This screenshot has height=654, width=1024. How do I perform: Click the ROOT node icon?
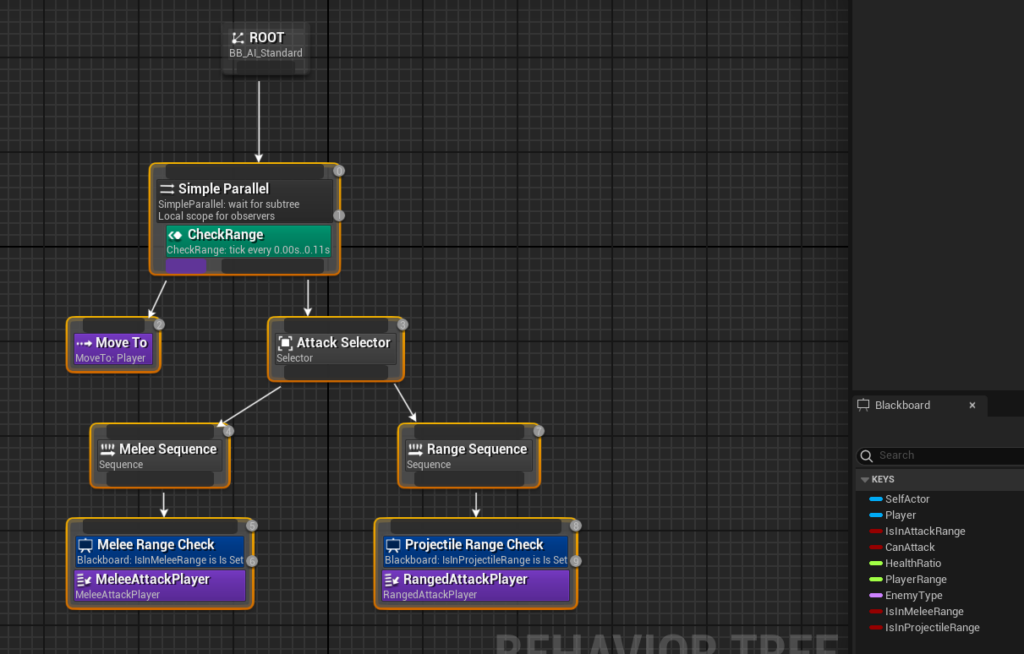(238, 38)
